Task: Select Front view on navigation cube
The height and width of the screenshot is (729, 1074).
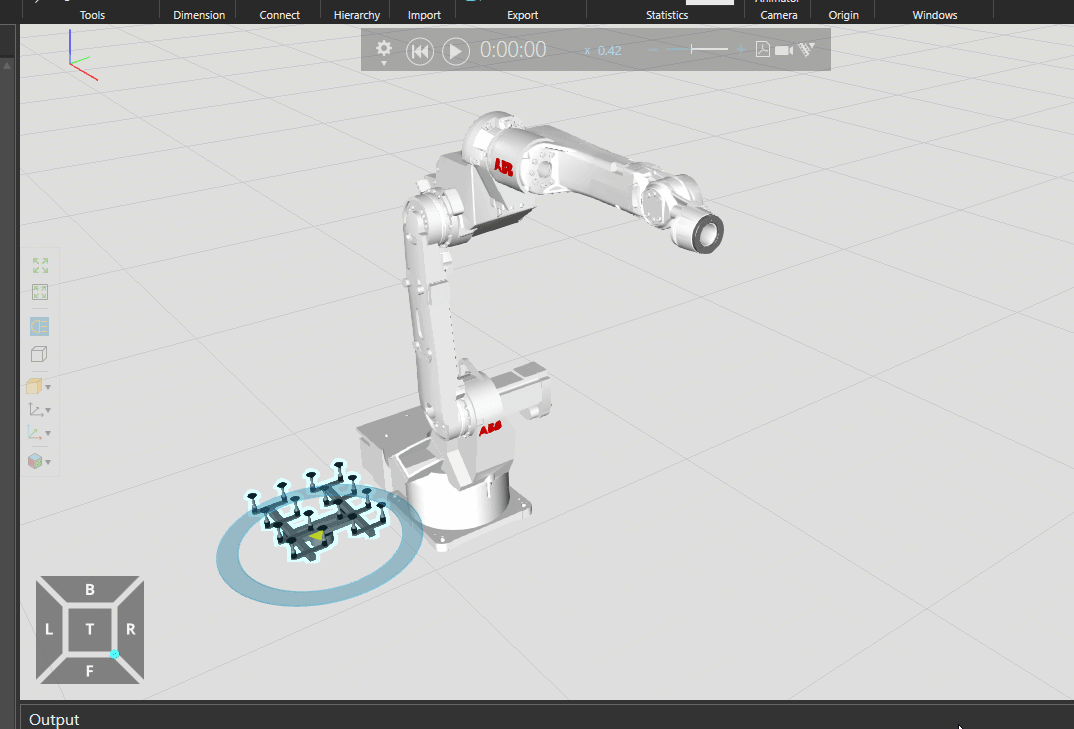Action: point(90,671)
